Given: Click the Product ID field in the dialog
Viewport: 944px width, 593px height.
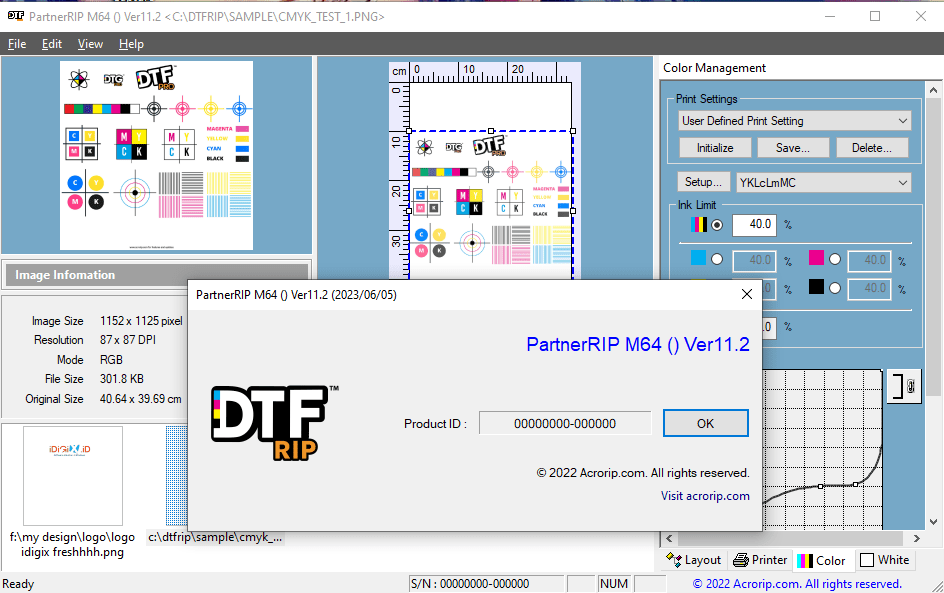Looking at the screenshot, I should (x=565, y=423).
